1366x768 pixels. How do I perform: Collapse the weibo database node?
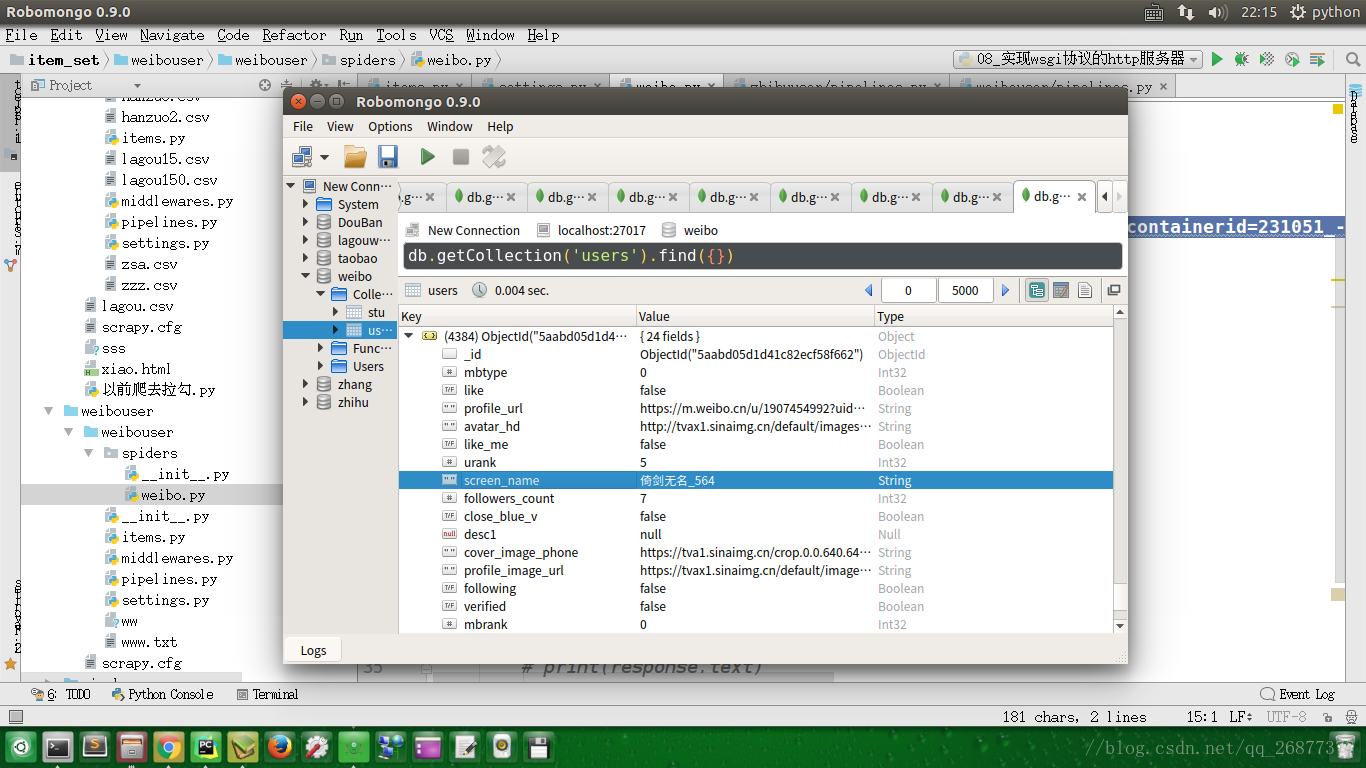(x=306, y=276)
